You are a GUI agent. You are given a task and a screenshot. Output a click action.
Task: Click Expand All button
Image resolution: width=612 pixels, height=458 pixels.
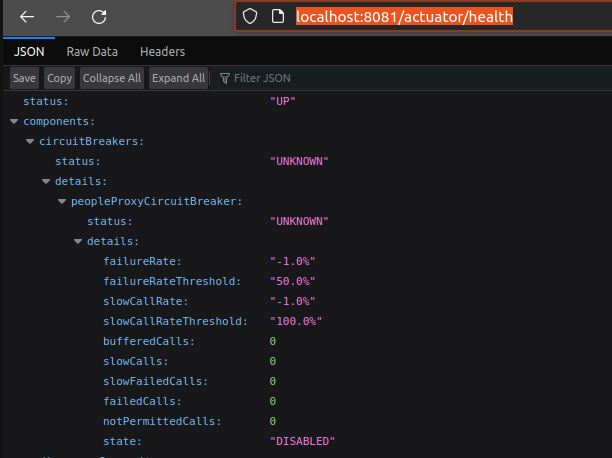point(178,78)
